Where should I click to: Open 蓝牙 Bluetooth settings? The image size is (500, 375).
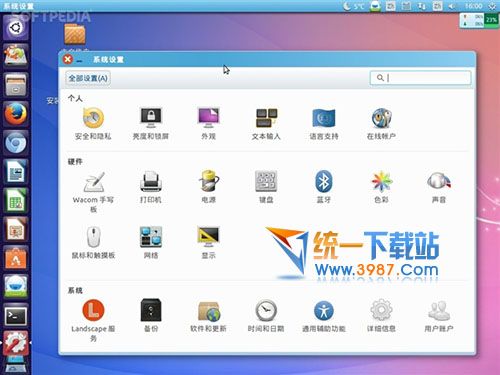coord(324,187)
